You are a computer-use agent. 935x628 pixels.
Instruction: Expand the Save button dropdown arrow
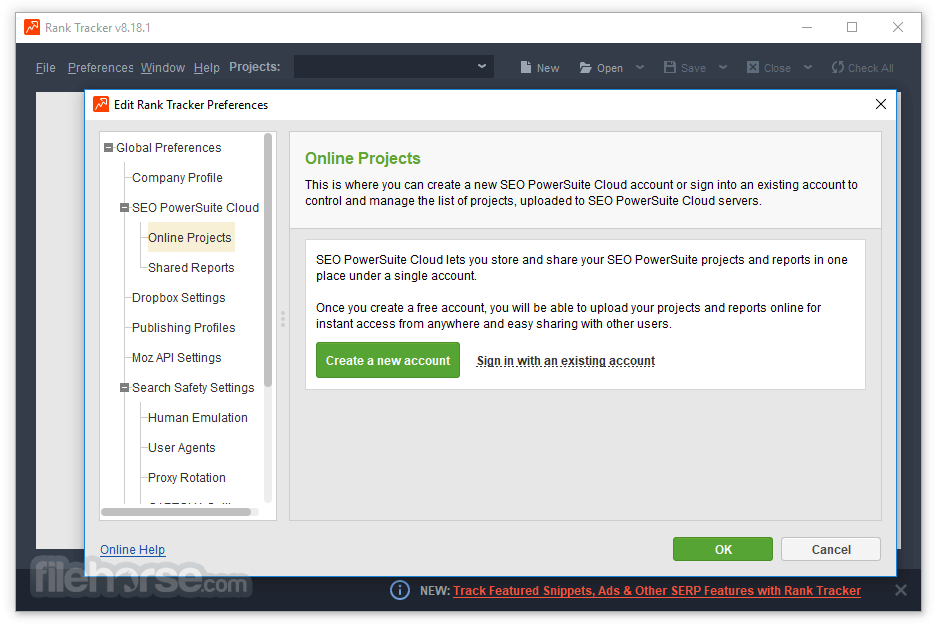point(723,67)
